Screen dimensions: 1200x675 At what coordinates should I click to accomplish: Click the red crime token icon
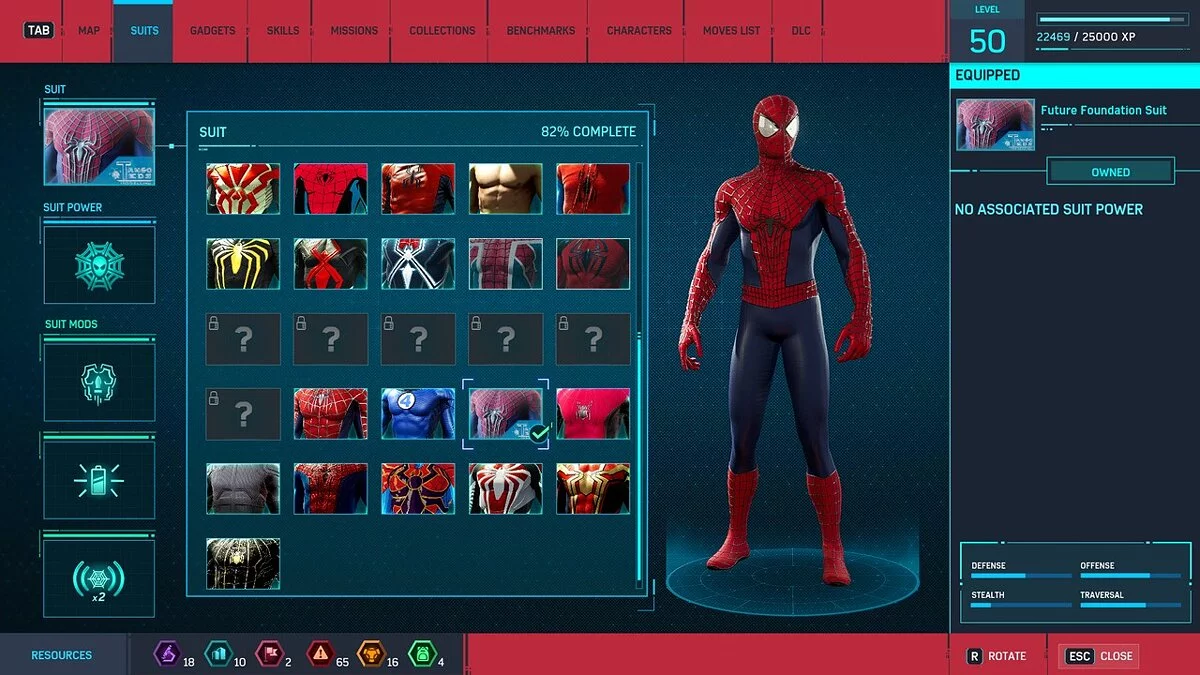pos(319,654)
